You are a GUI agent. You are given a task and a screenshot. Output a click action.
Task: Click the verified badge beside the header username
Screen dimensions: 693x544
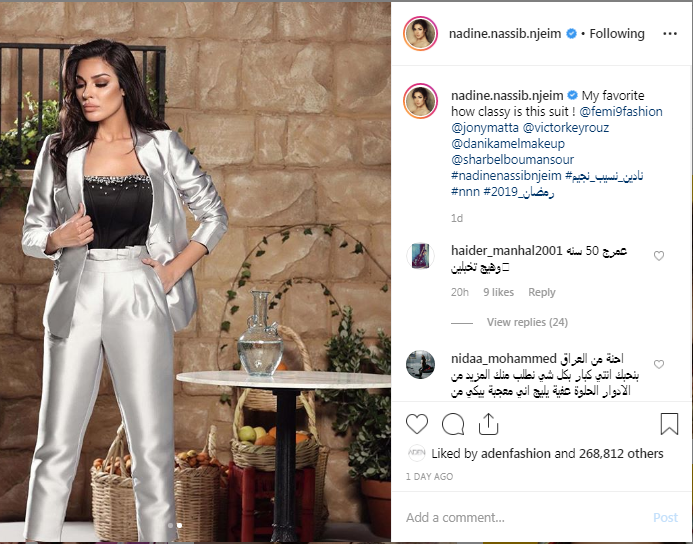[571, 34]
